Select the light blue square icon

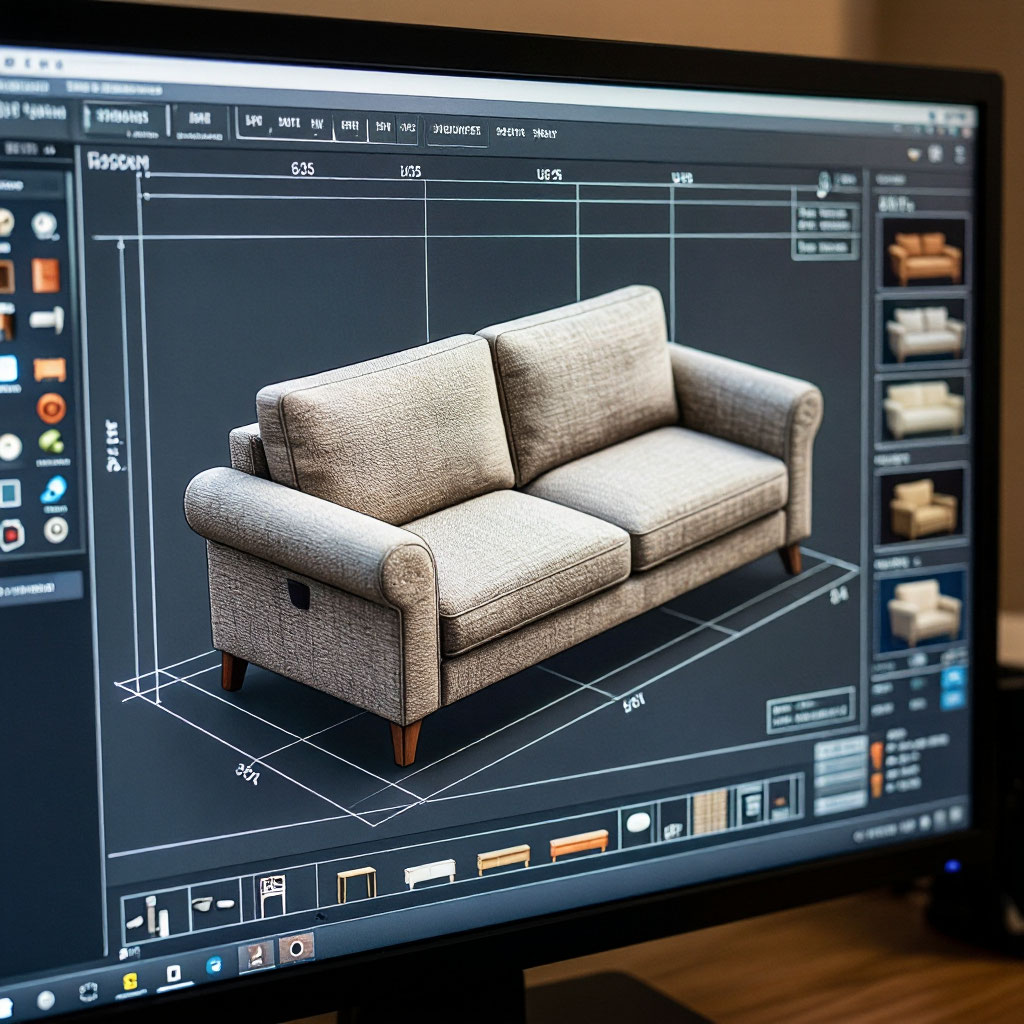pos(8,369)
